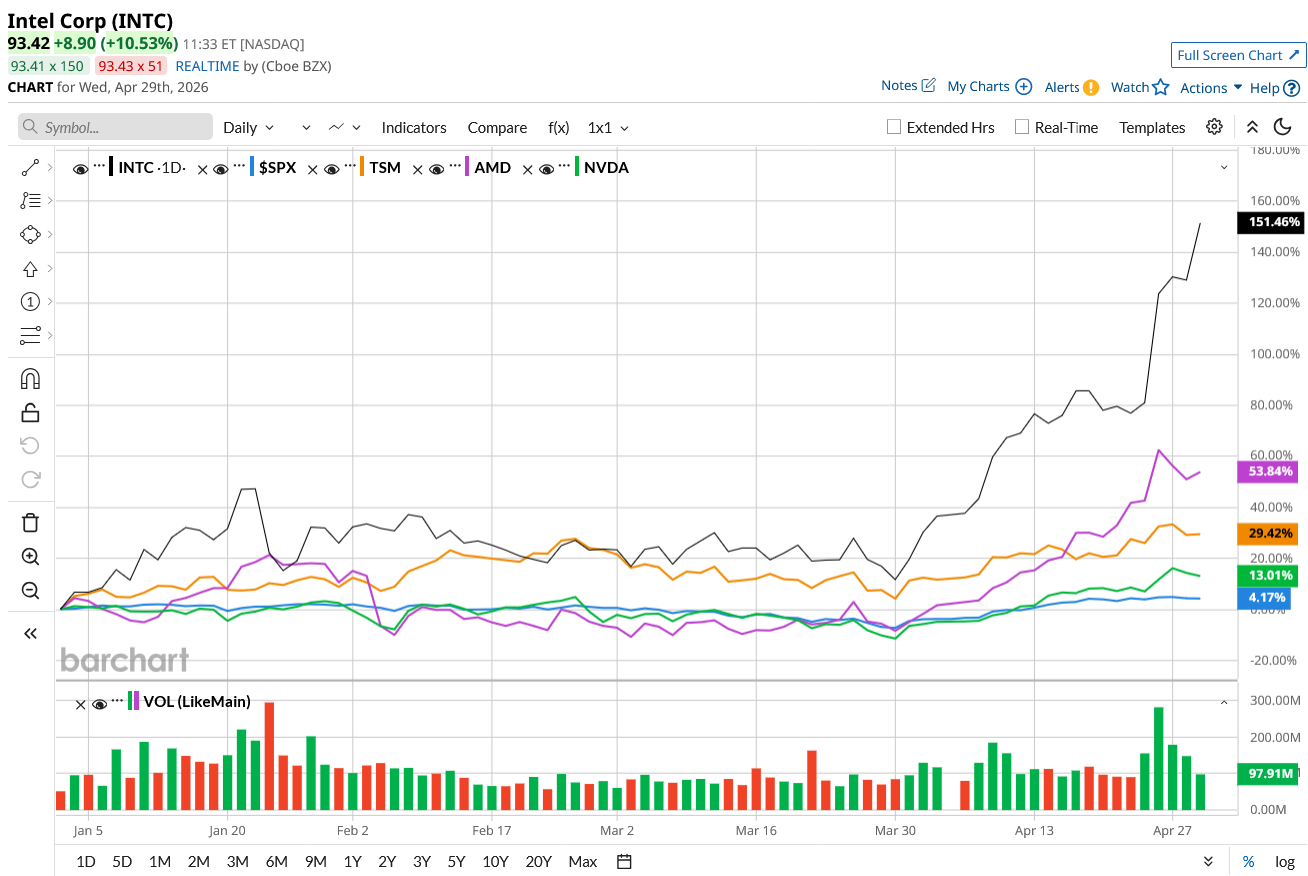1308x876 pixels.
Task: Toggle the log scale button
Action: [x=1285, y=862]
